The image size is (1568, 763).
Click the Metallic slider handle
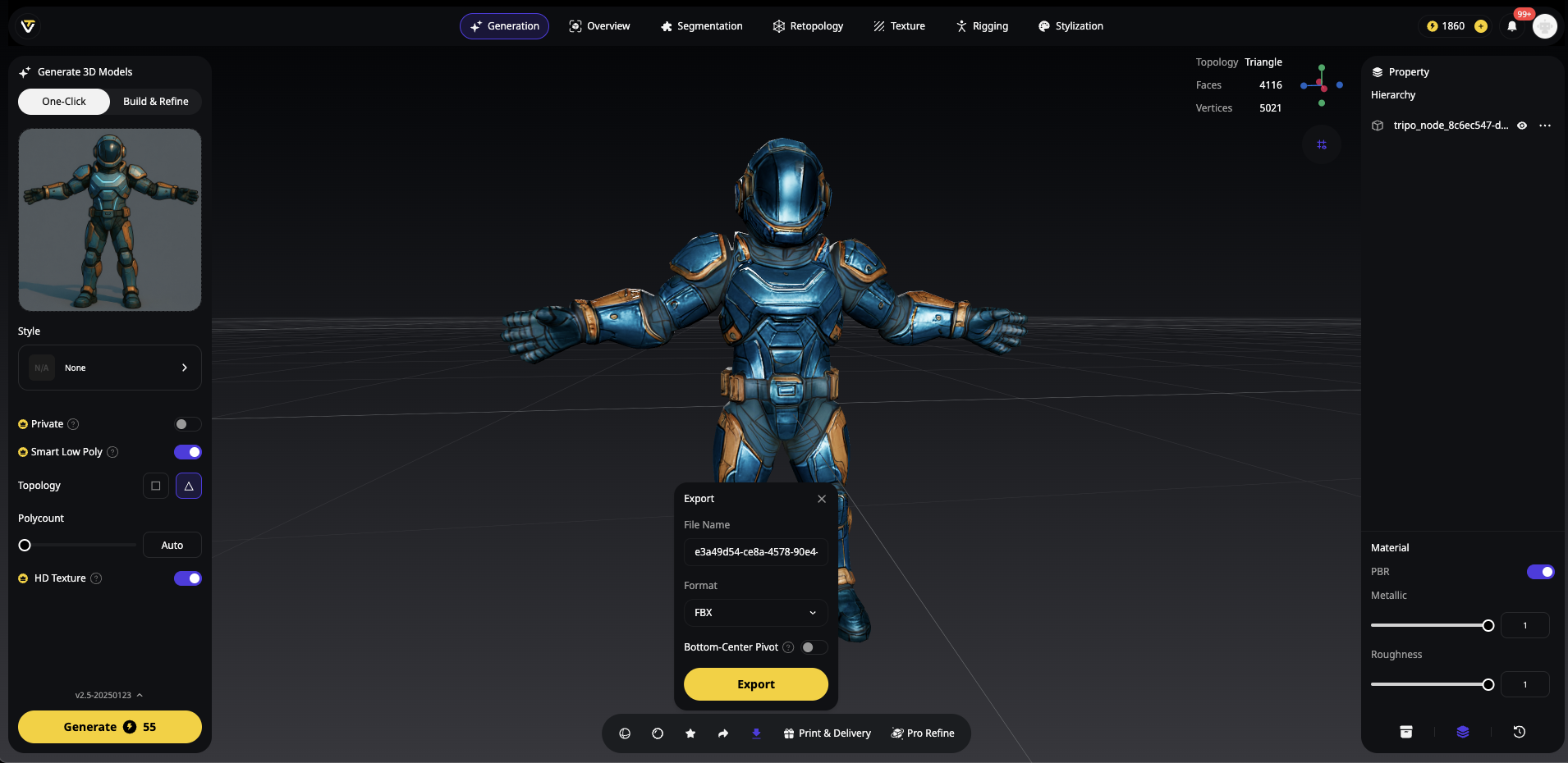pos(1488,626)
